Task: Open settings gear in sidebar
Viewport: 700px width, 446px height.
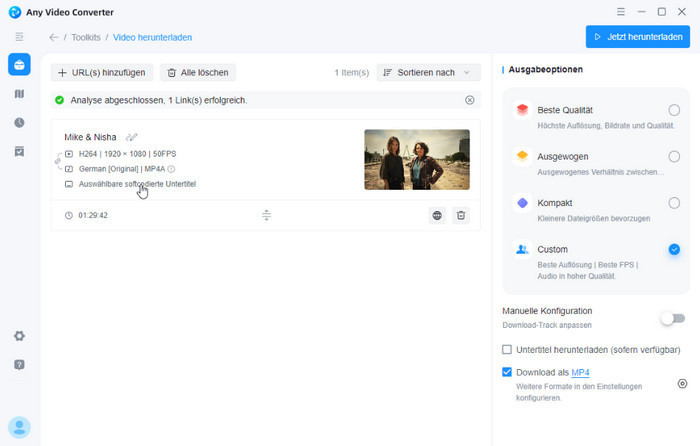Action: (19, 336)
